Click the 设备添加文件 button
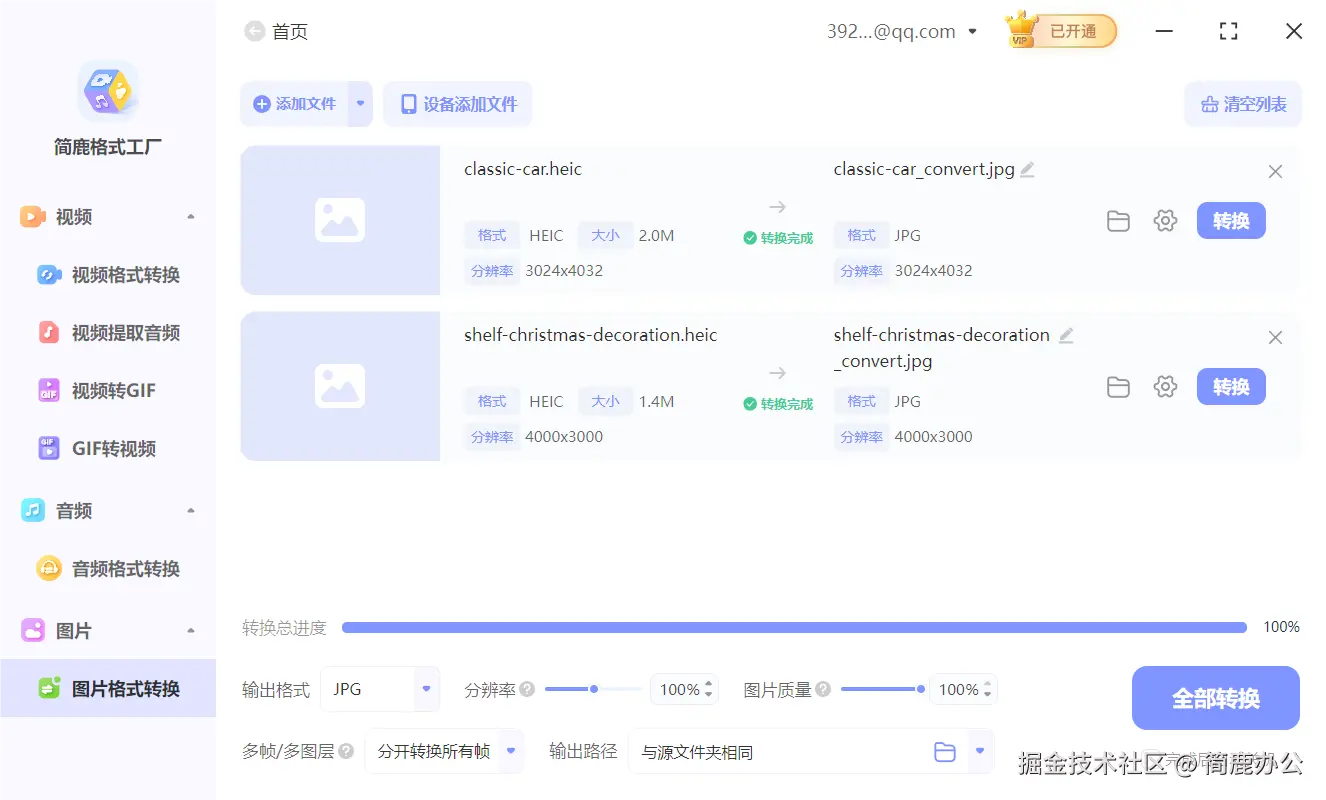This screenshot has width=1326, height=800. point(458,104)
